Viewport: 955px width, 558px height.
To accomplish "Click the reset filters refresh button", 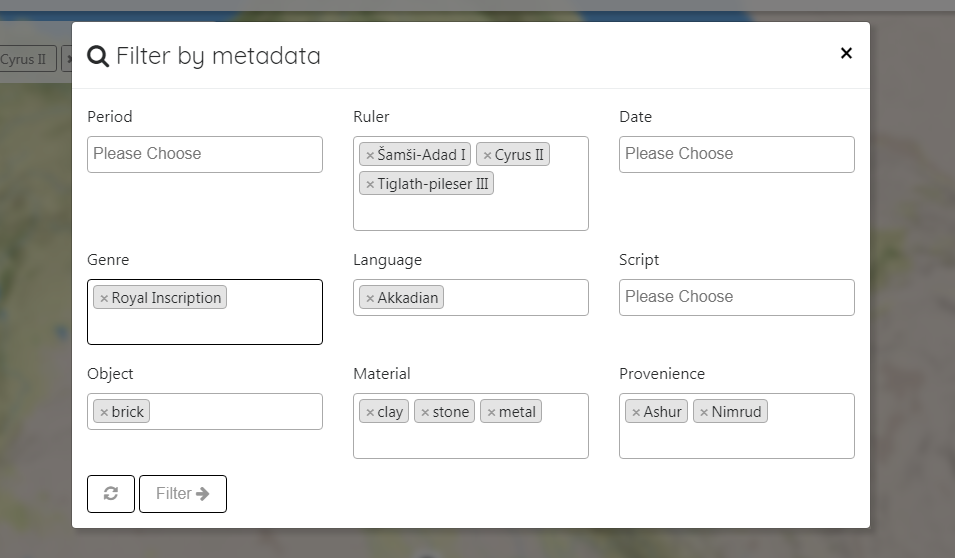I will pyautogui.click(x=111, y=494).
